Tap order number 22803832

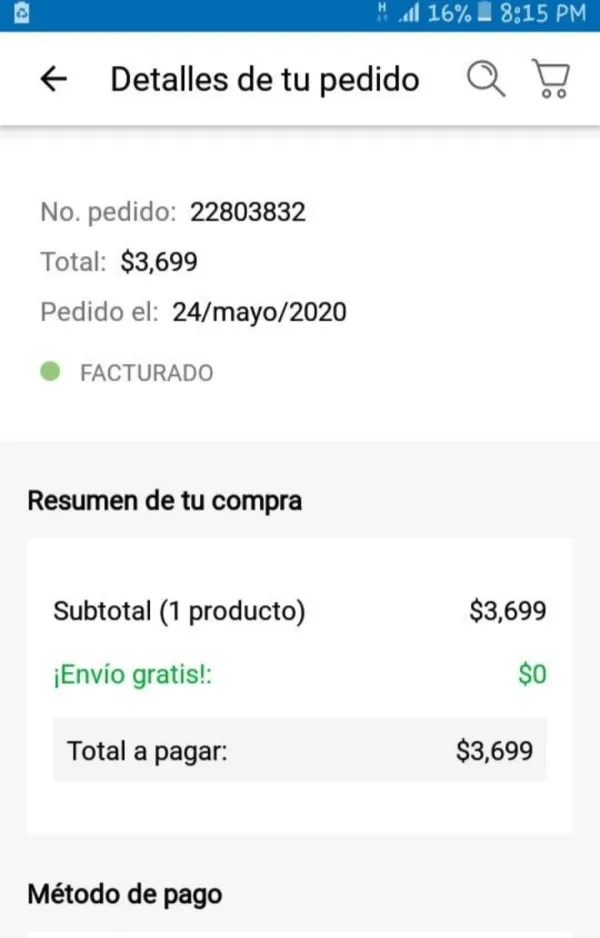point(248,212)
